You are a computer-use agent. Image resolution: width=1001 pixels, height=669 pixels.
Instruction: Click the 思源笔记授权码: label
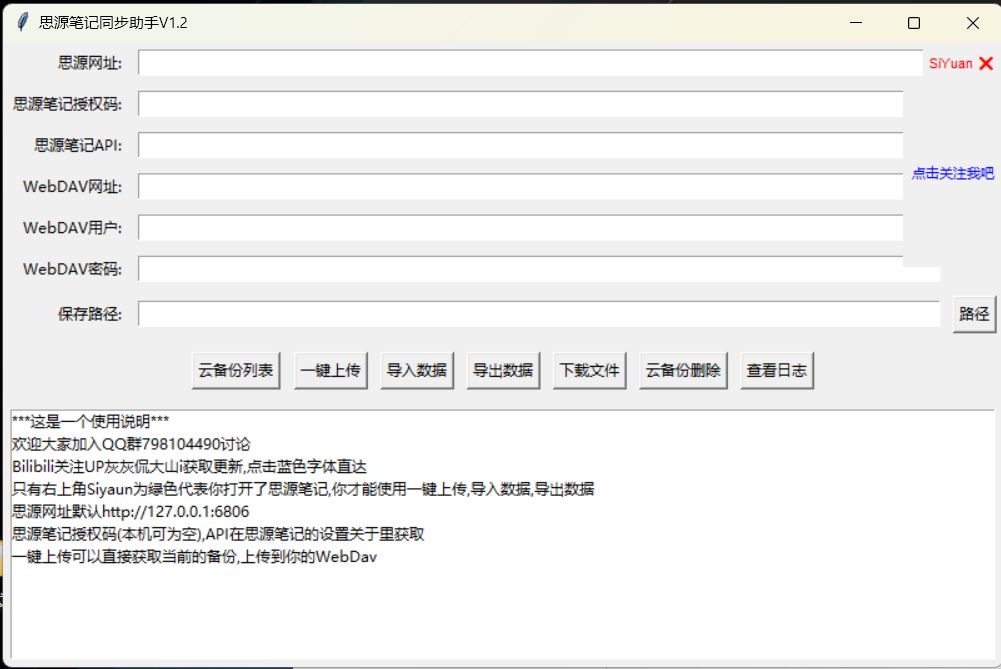(x=67, y=104)
